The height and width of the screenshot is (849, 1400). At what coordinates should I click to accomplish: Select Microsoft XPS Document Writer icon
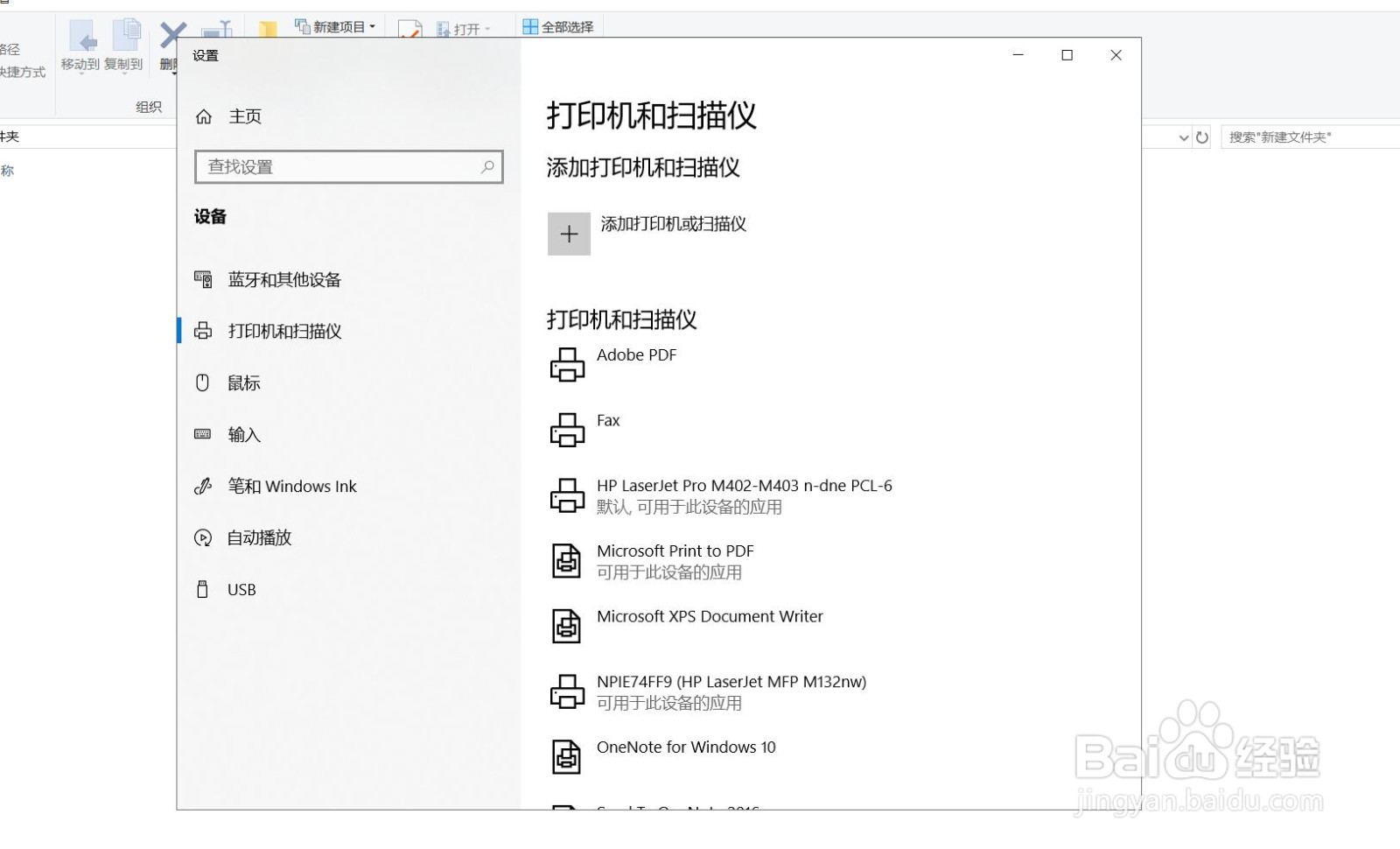pos(567,626)
